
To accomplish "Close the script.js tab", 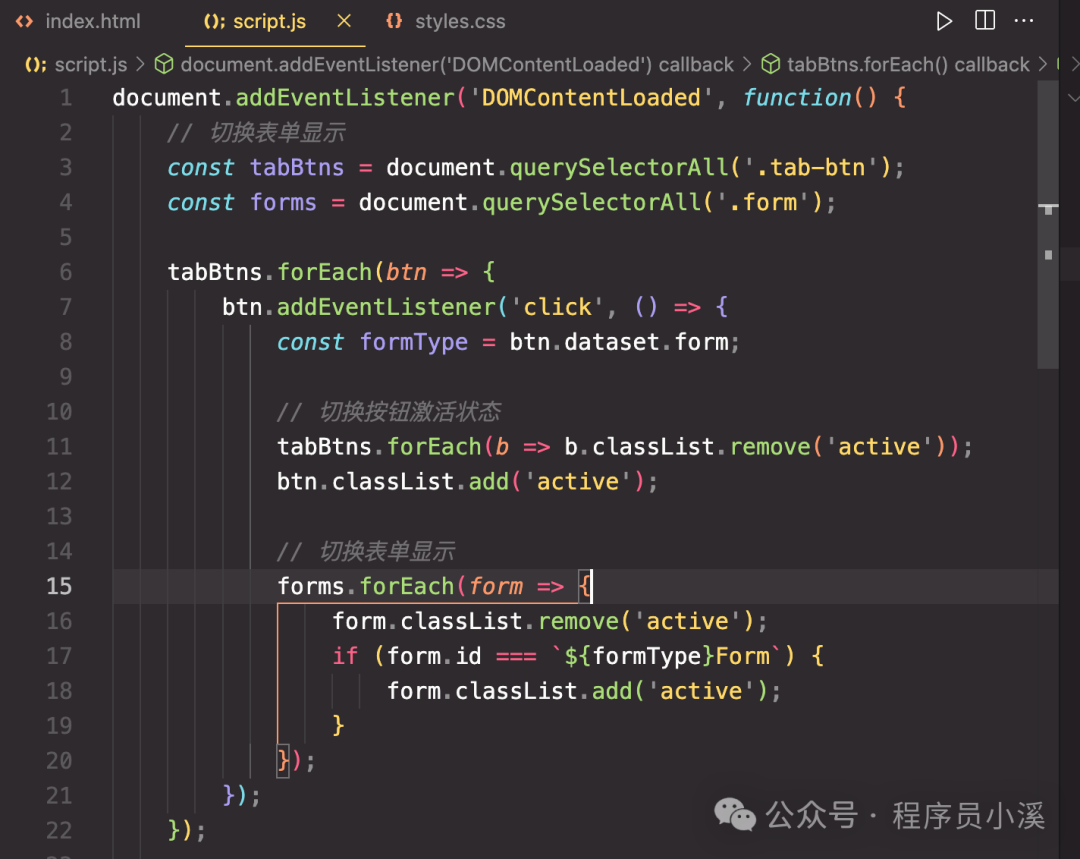I will [x=344, y=21].
